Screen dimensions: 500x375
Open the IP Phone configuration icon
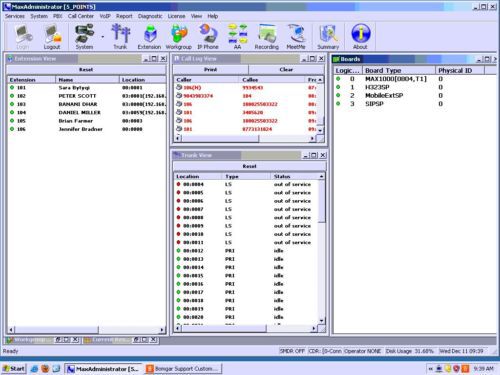208,37
